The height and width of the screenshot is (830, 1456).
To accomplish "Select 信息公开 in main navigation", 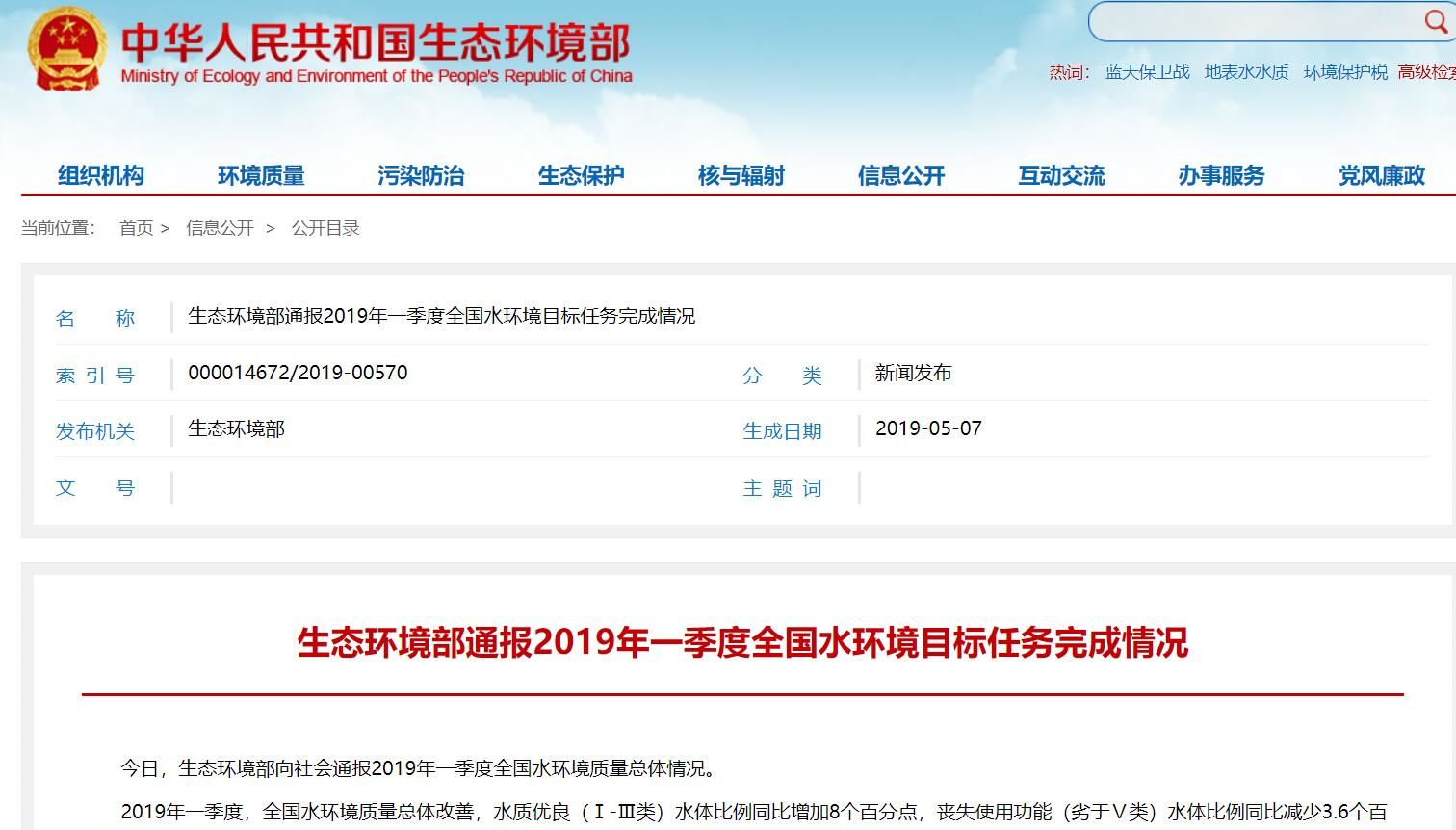I will coord(901,175).
